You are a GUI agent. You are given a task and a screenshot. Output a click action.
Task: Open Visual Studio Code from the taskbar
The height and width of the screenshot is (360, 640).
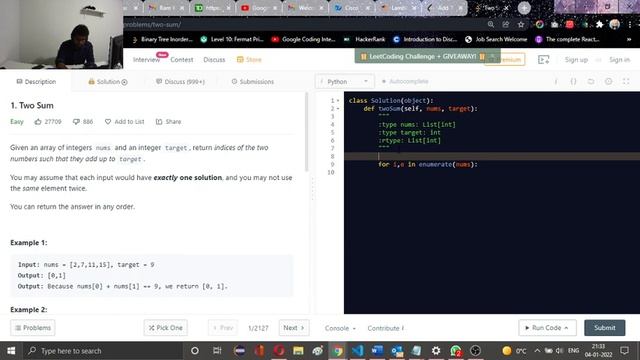[358, 351]
